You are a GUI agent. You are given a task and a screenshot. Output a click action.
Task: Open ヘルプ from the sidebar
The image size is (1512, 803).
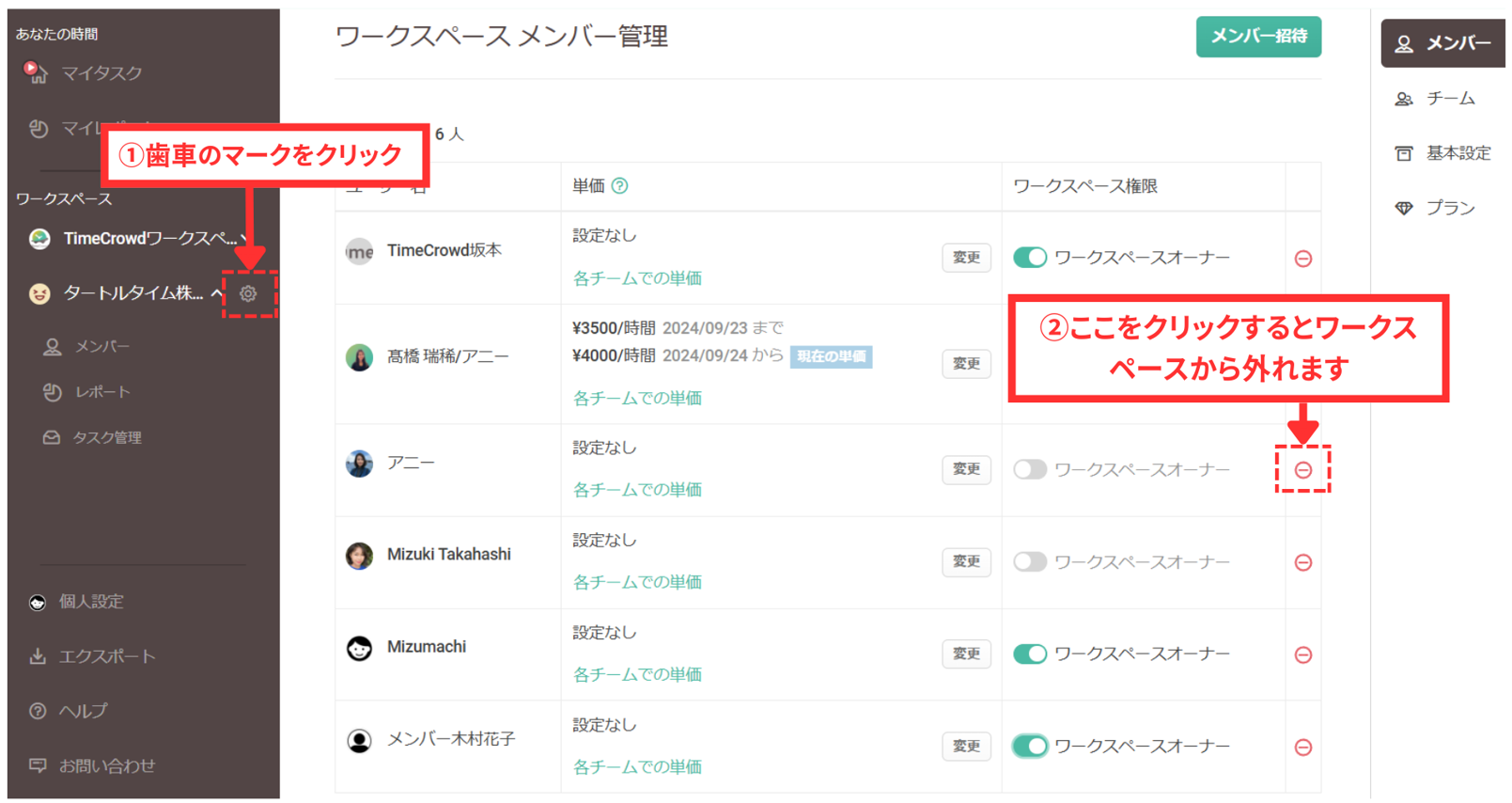coord(83,711)
